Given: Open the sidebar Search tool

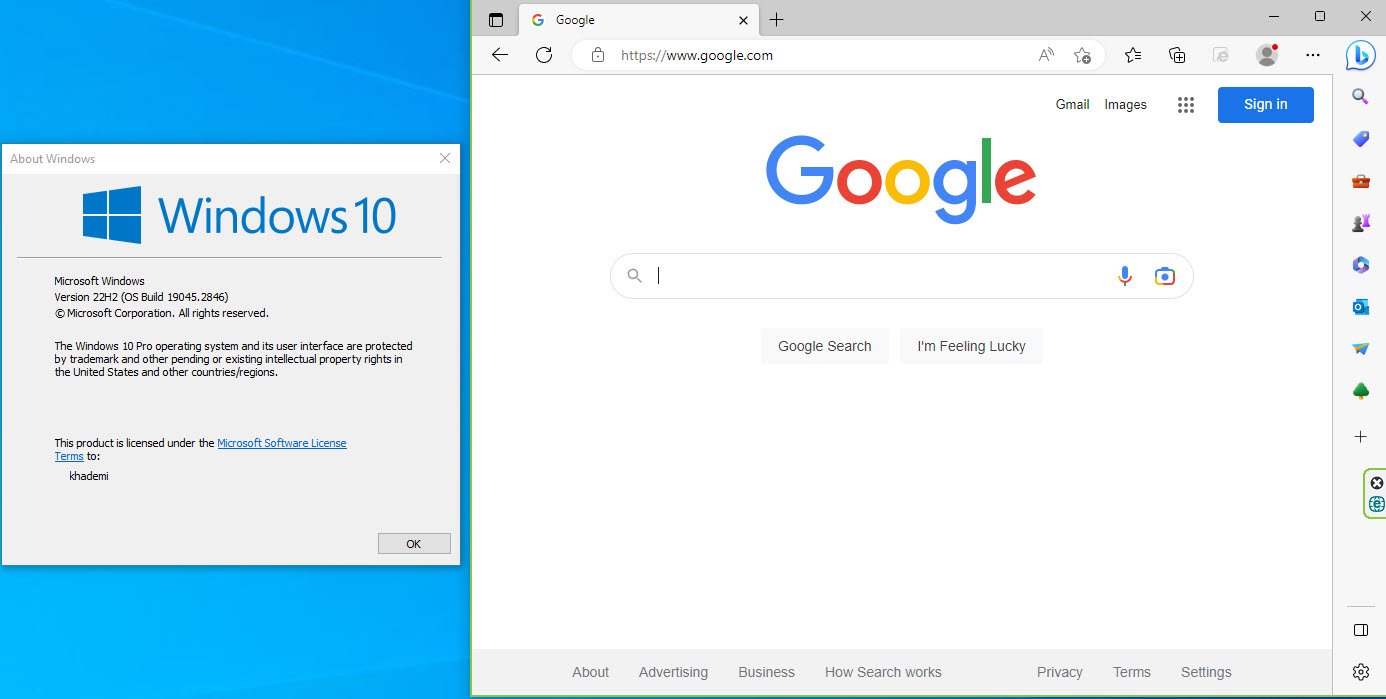Looking at the screenshot, I should pyautogui.click(x=1360, y=97).
